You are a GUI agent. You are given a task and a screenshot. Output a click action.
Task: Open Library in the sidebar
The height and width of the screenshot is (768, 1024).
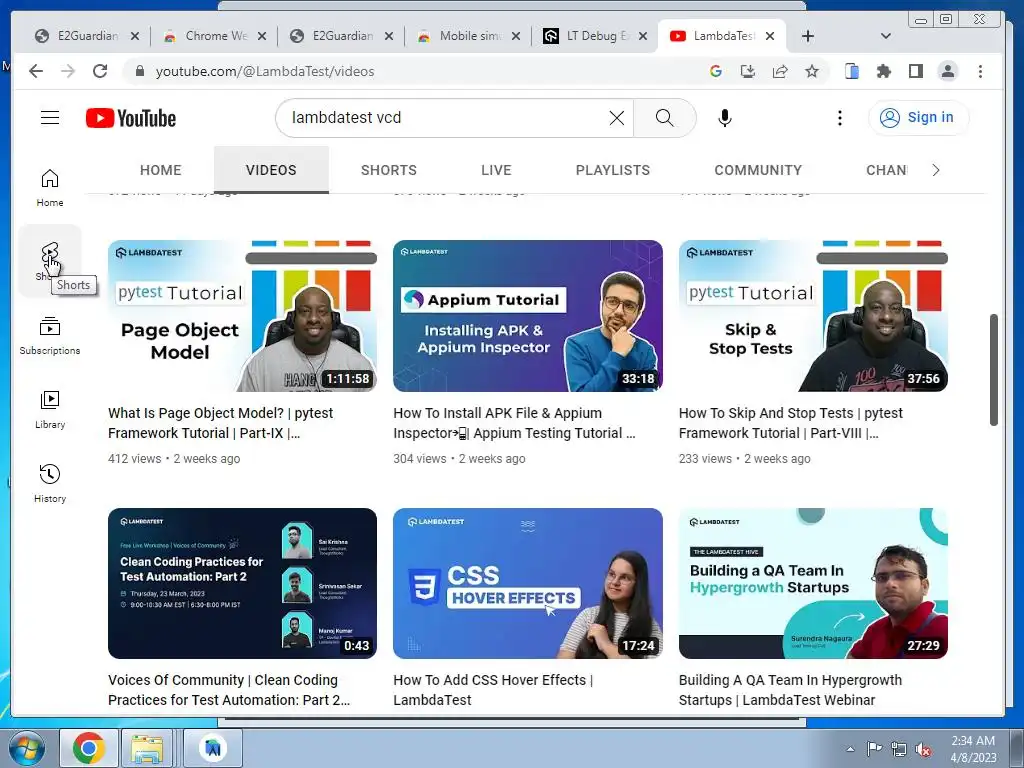coord(50,409)
